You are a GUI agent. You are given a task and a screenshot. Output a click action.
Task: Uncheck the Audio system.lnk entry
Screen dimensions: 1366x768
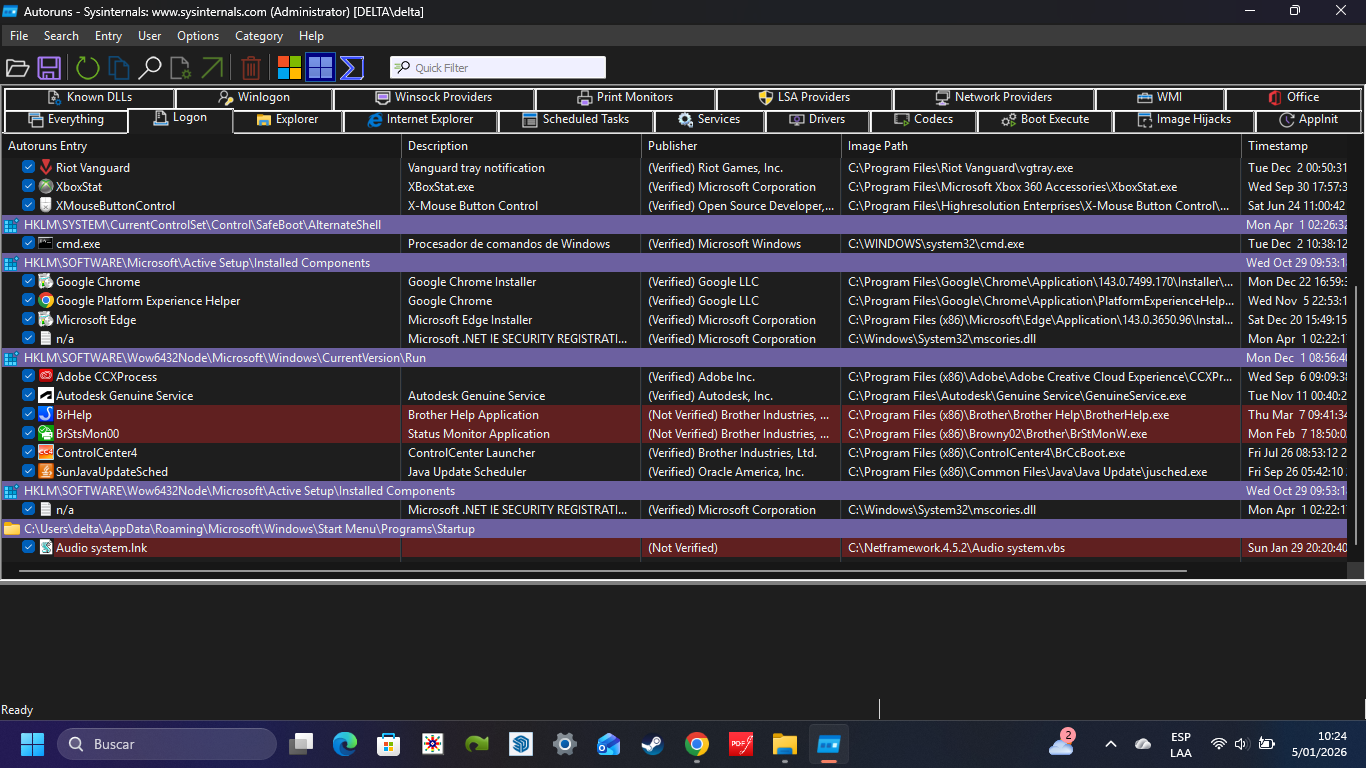click(x=29, y=548)
